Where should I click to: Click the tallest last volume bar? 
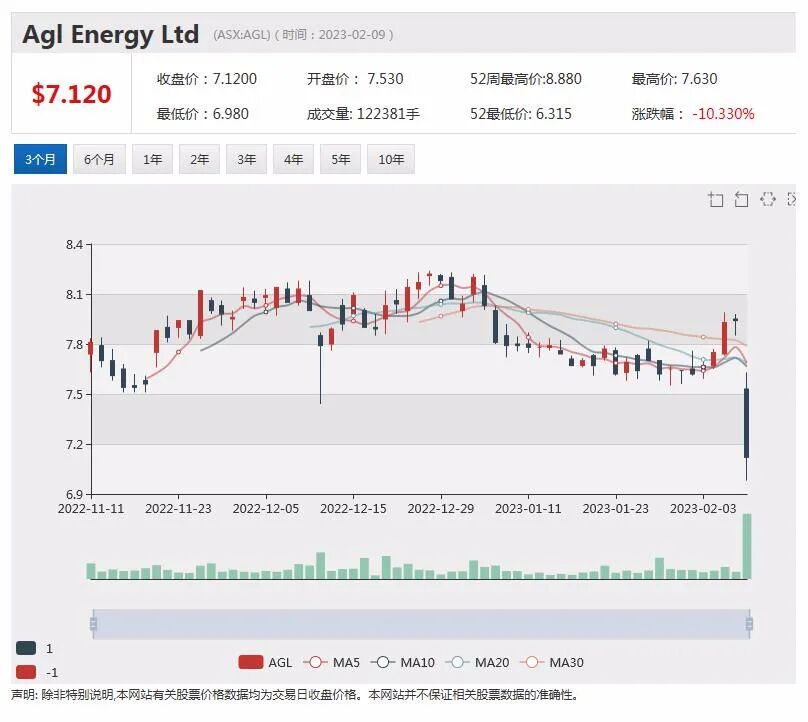click(x=747, y=546)
